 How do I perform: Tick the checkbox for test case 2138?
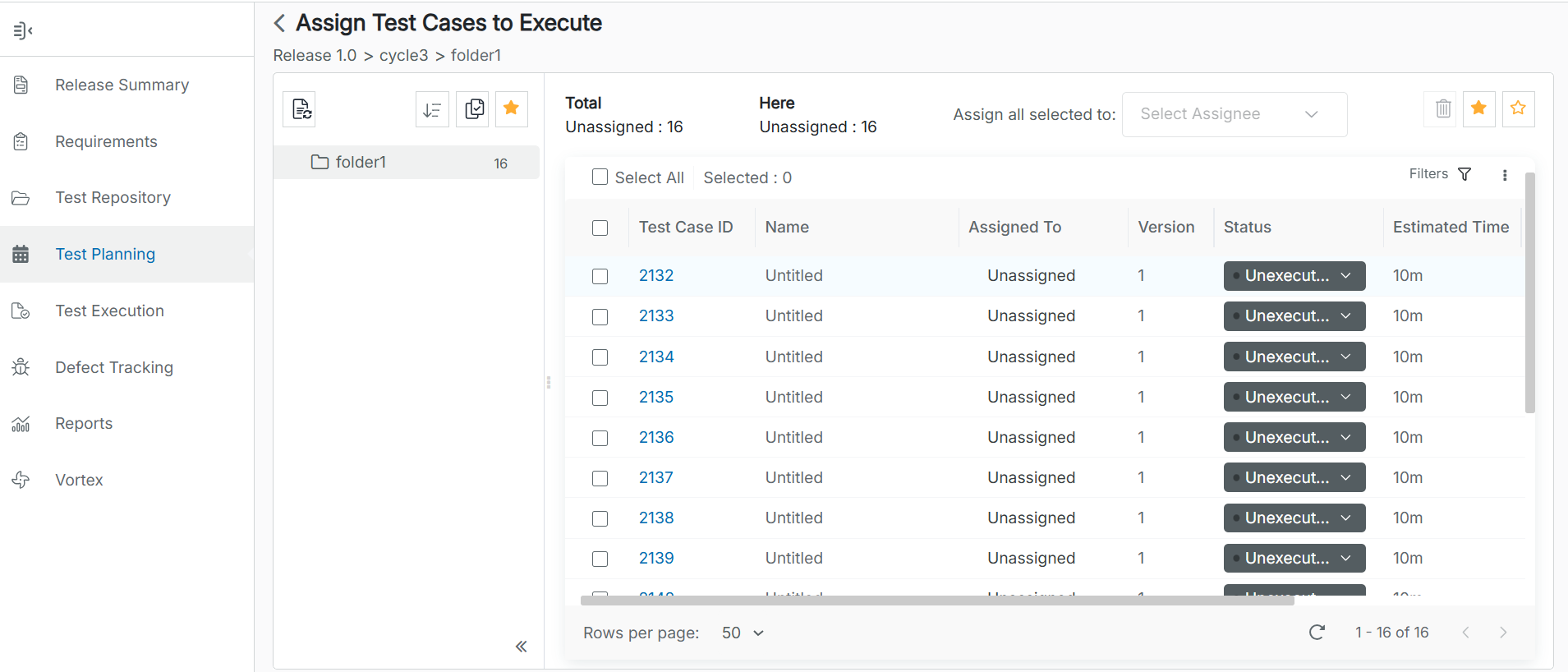(600, 518)
